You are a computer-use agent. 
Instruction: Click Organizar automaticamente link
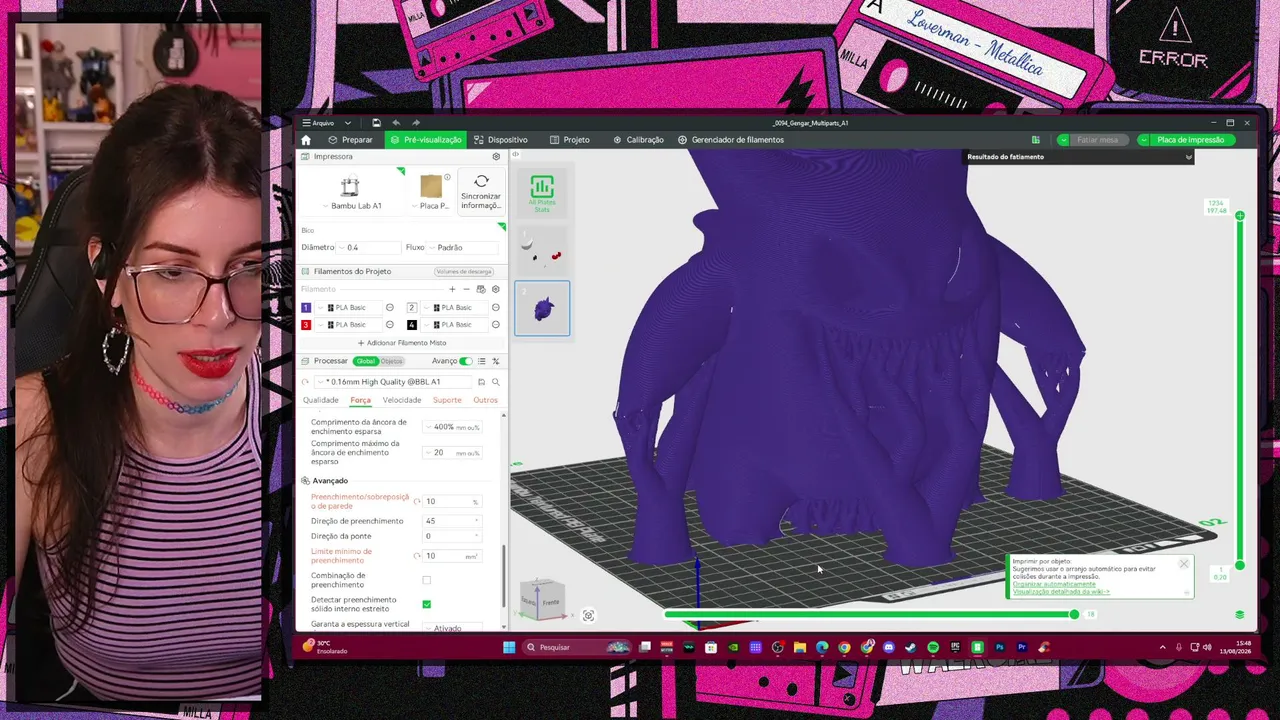tap(1054, 584)
